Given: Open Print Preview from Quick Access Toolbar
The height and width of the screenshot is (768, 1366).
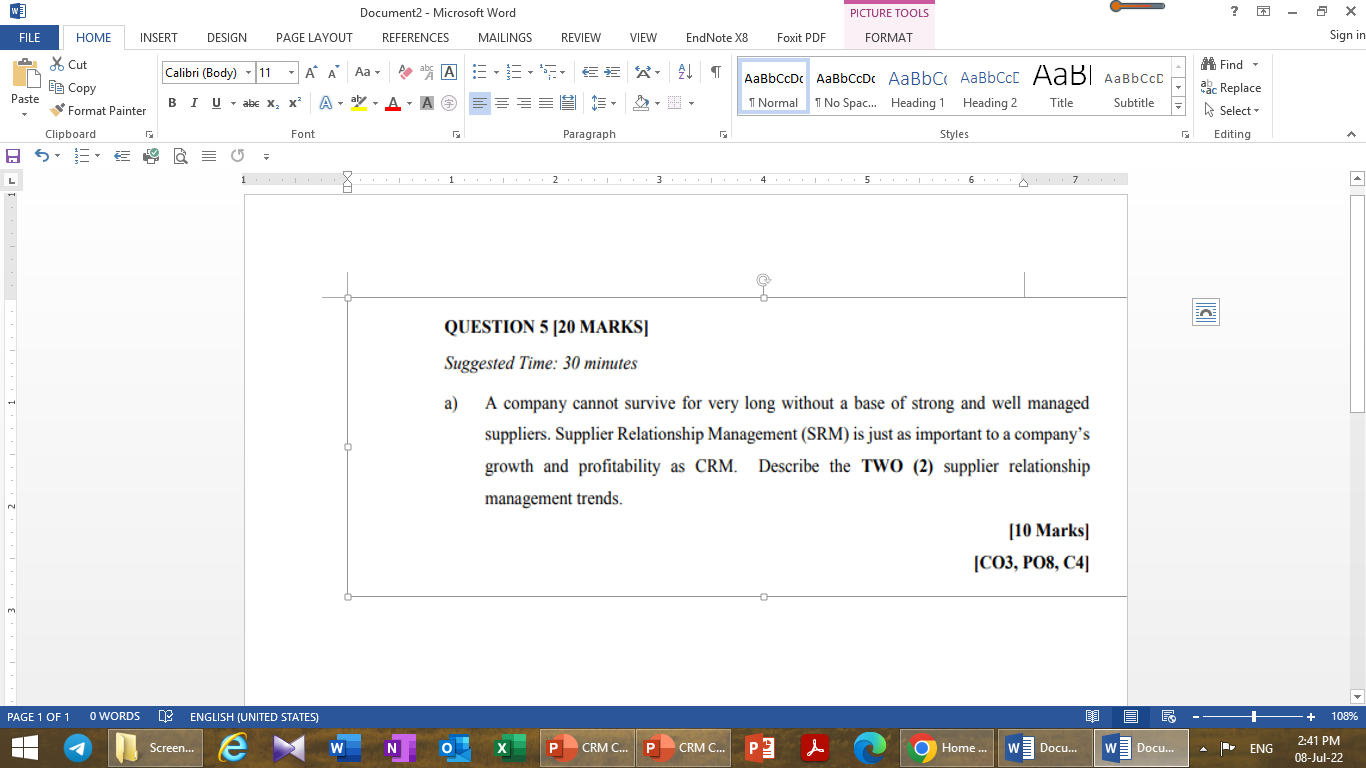Looking at the screenshot, I should click(x=181, y=155).
